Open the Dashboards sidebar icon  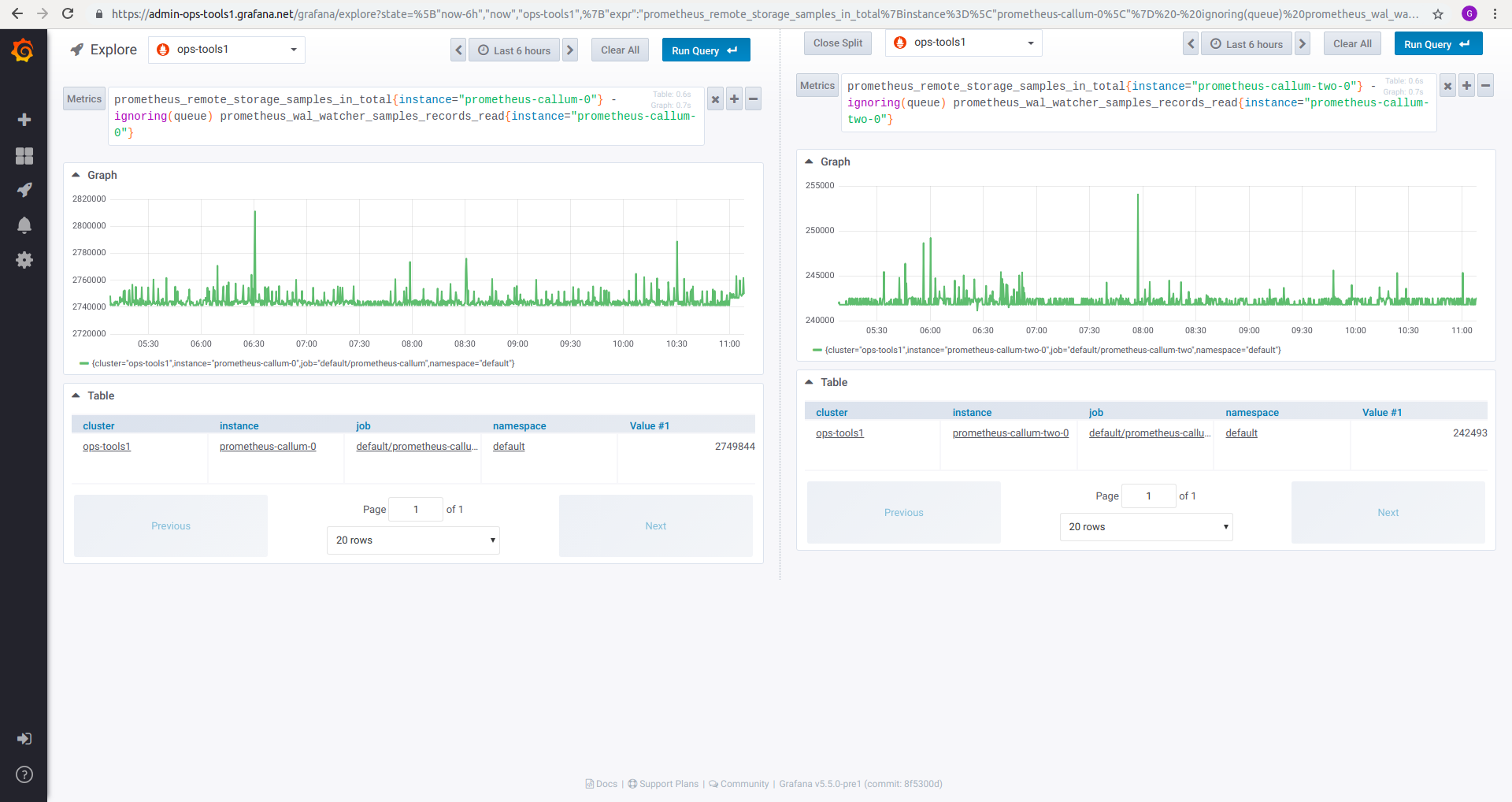tap(24, 156)
